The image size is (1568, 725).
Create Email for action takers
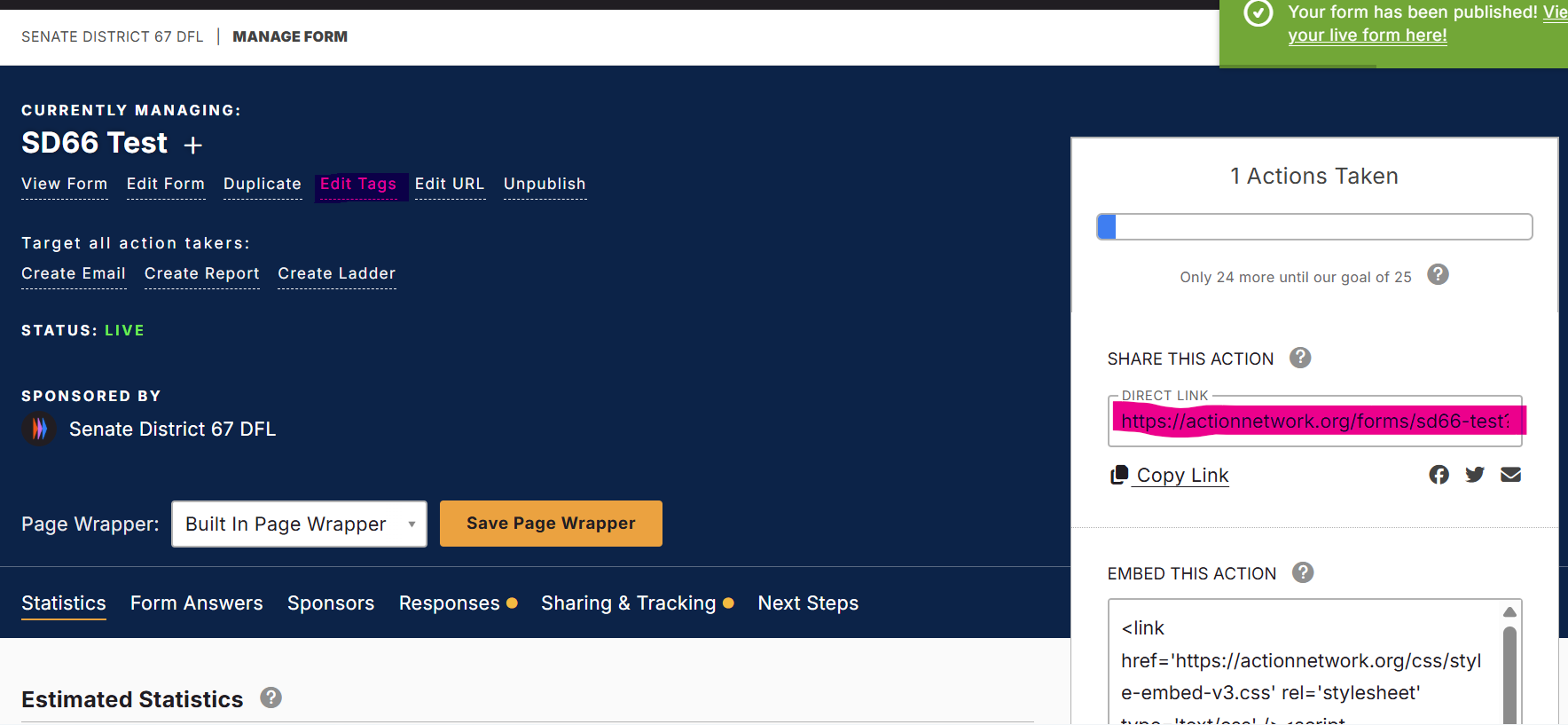[x=74, y=274]
